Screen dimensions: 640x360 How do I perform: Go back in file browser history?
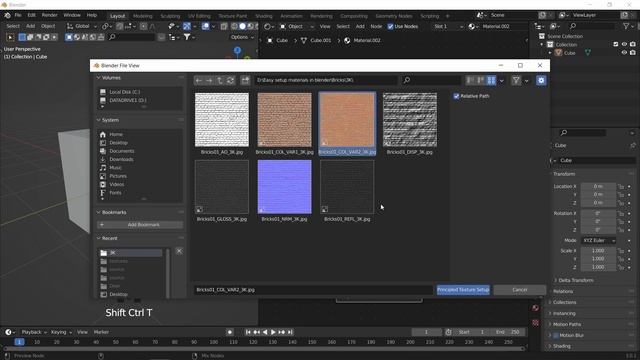(x=199, y=80)
